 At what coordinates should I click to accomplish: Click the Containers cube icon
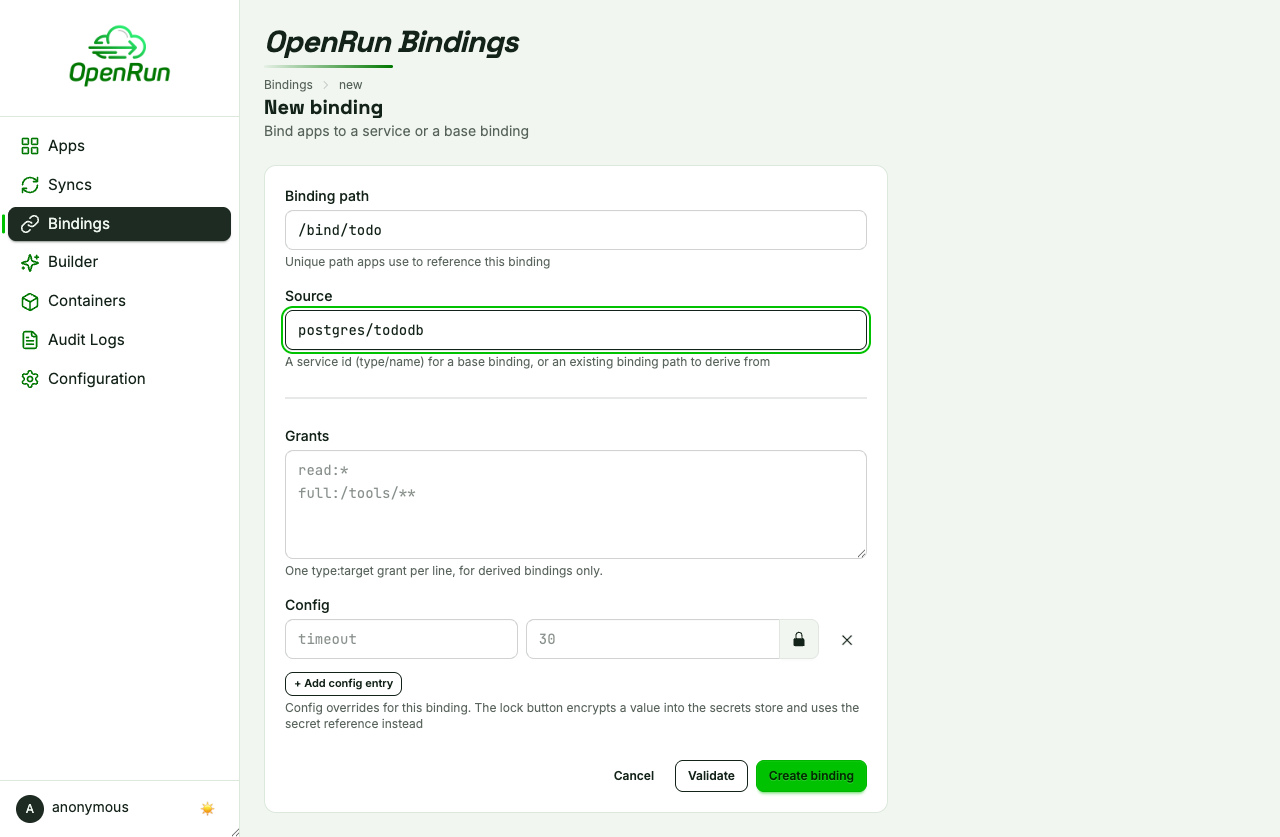point(30,301)
